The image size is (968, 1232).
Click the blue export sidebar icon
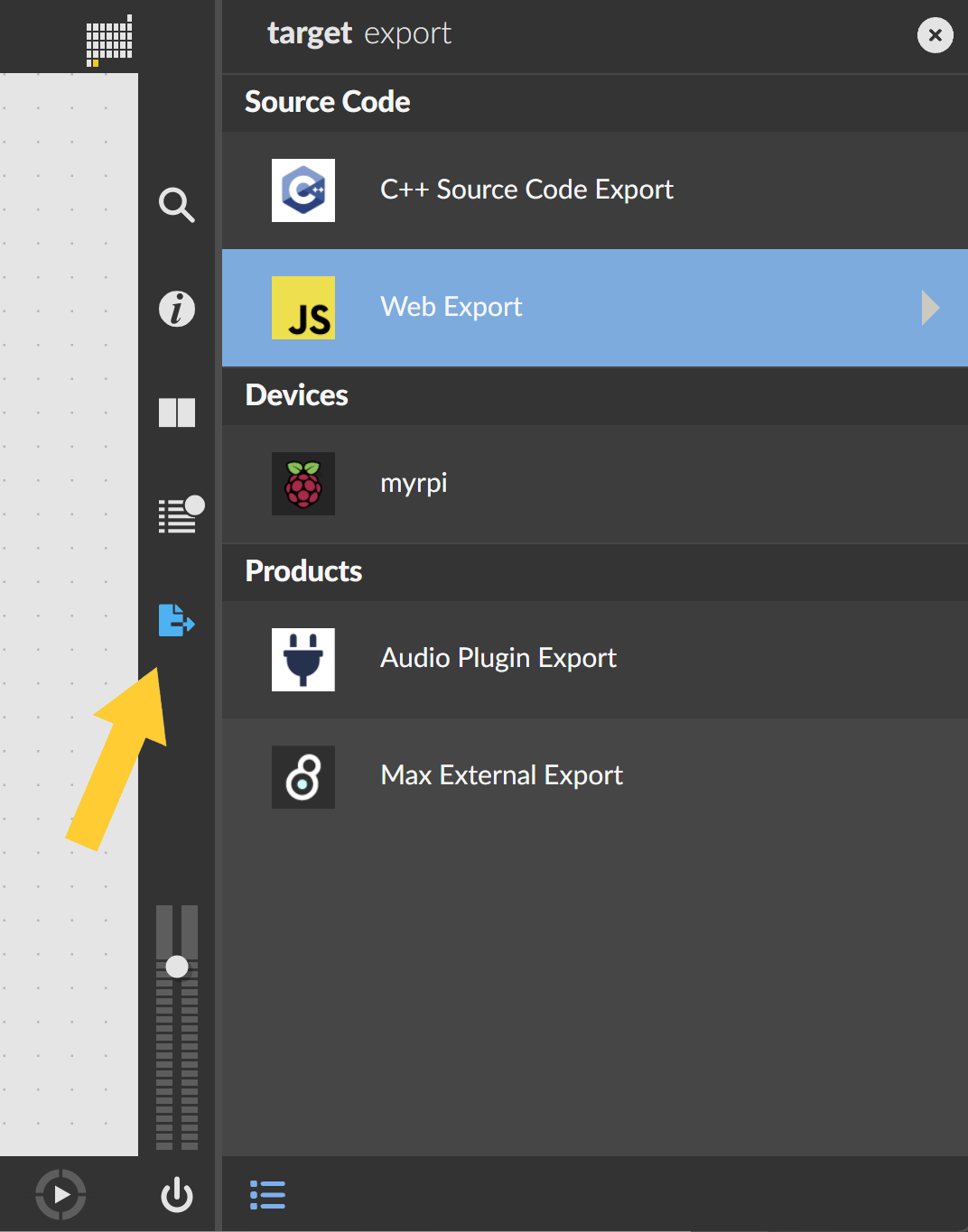(x=176, y=620)
